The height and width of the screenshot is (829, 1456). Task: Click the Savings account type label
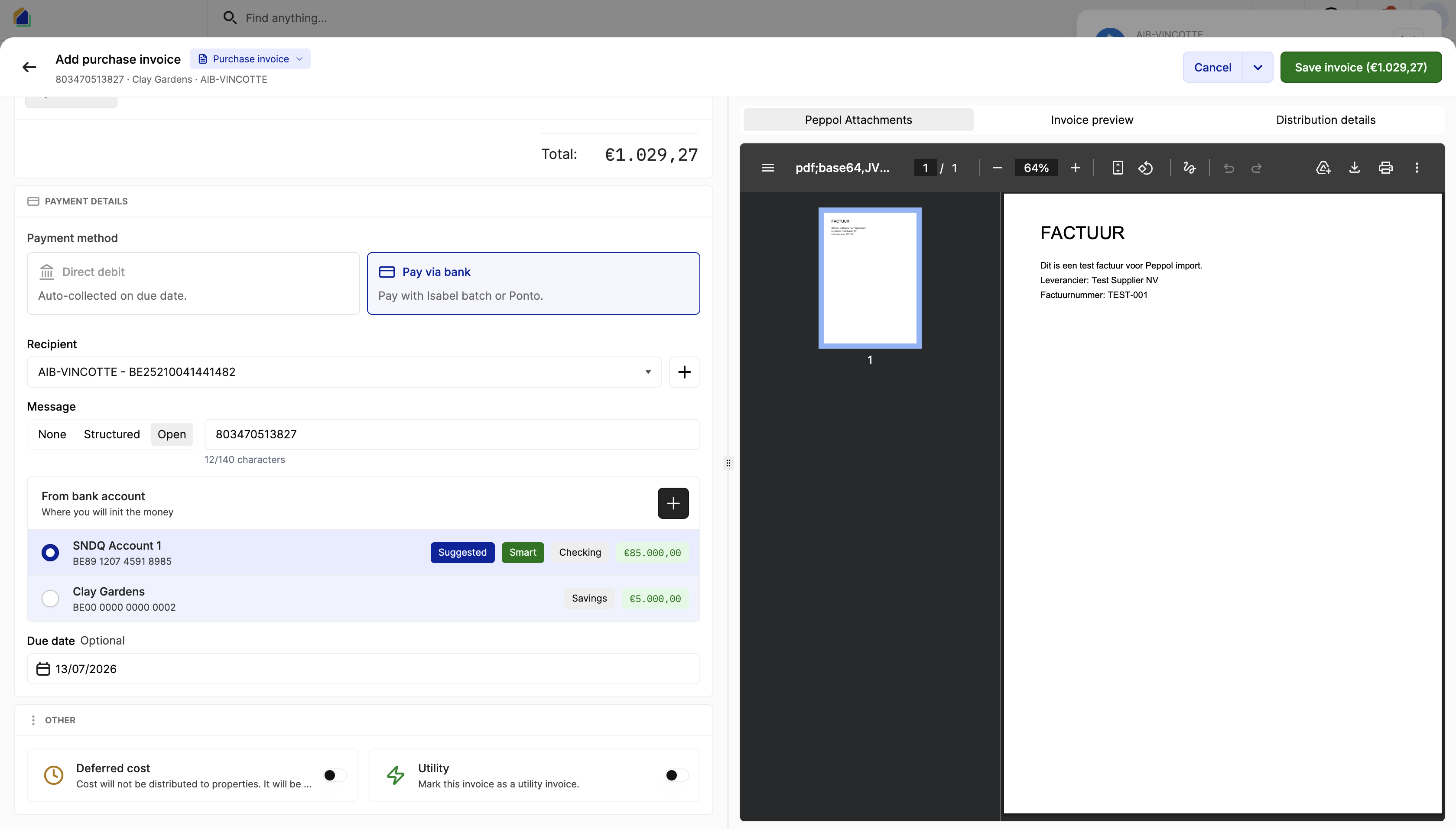(589, 599)
